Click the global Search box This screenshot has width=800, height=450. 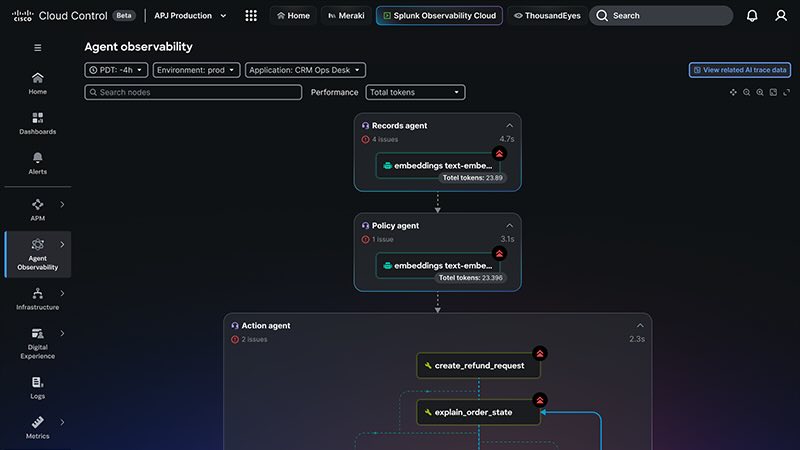(661, 16)
